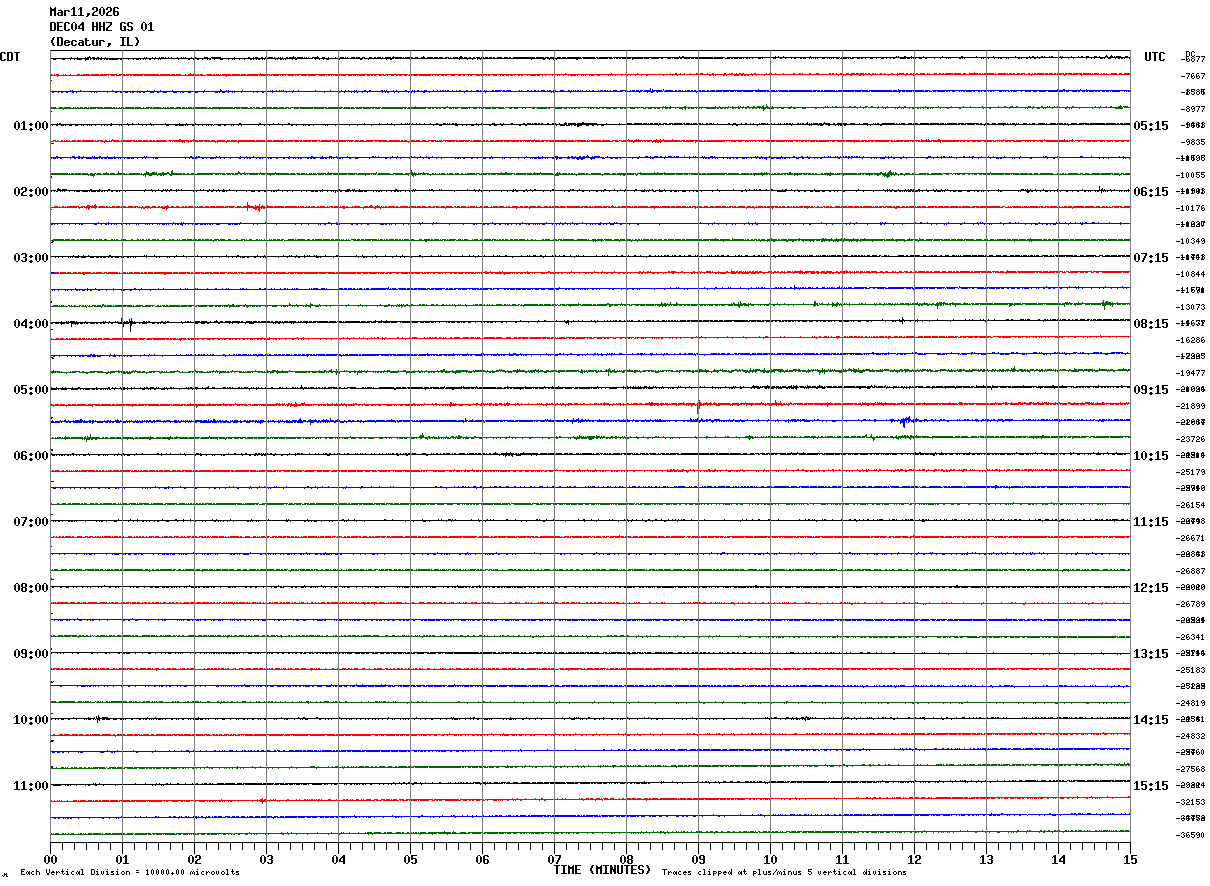The image size is (1210, 886).
Task: Click the DC offset value -26341
Action: point(1192,637)
